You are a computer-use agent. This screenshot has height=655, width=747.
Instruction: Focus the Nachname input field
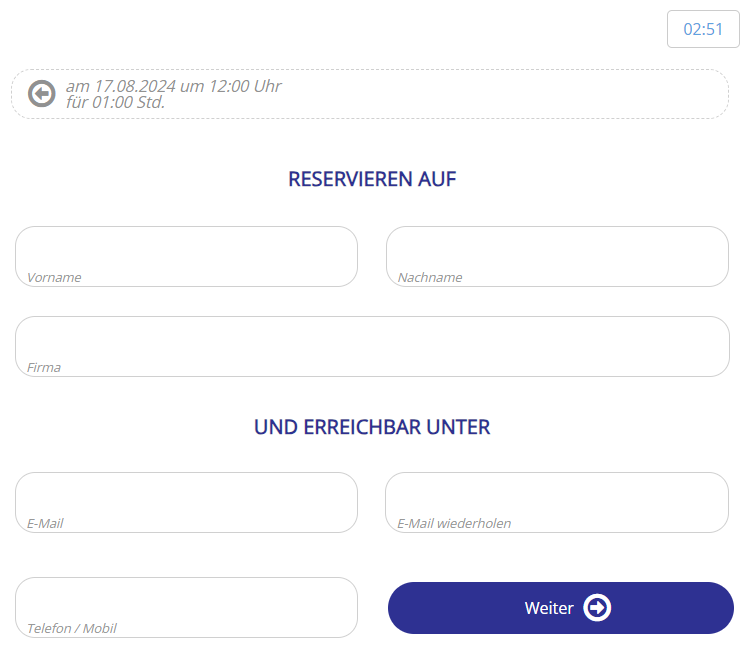click(x=557, y=254)
